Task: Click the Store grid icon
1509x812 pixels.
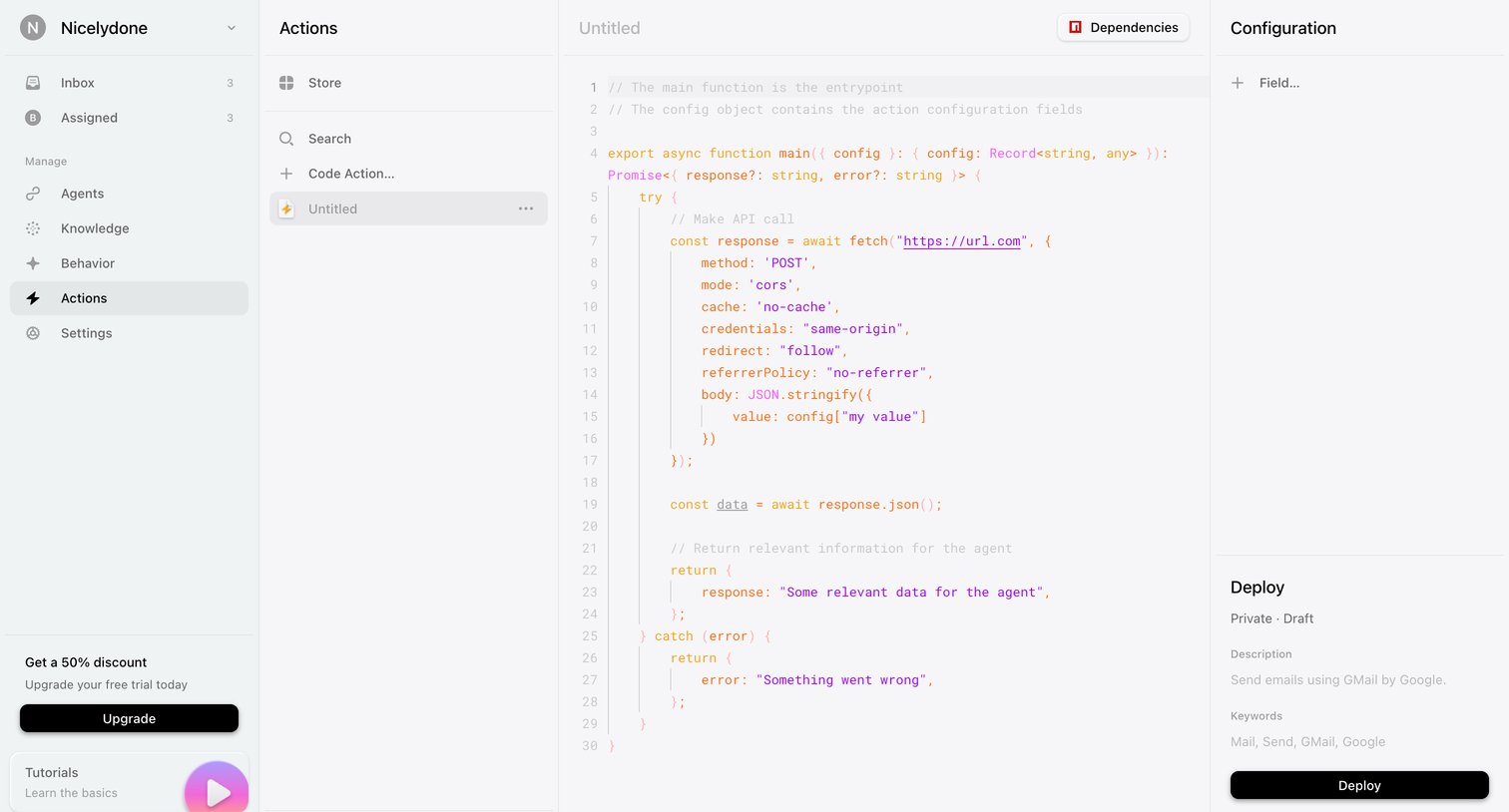Action: click(286, 83)
